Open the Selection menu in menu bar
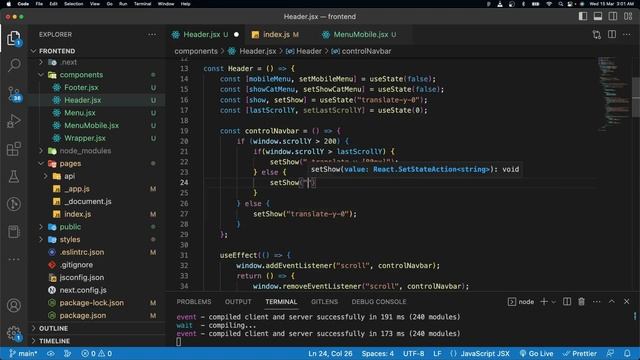 (x=73, y=4)
